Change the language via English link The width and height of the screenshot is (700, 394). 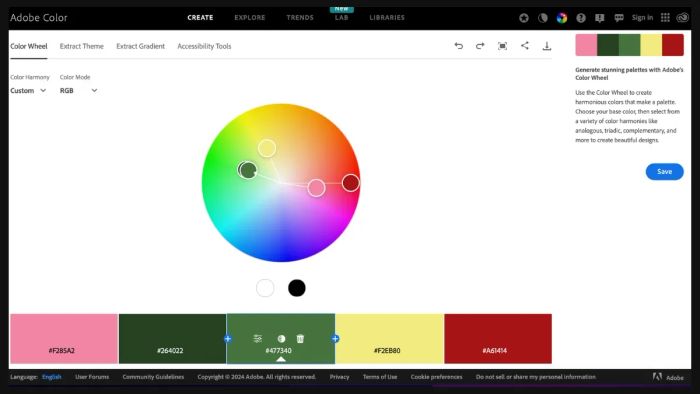[x=52, y=377]
